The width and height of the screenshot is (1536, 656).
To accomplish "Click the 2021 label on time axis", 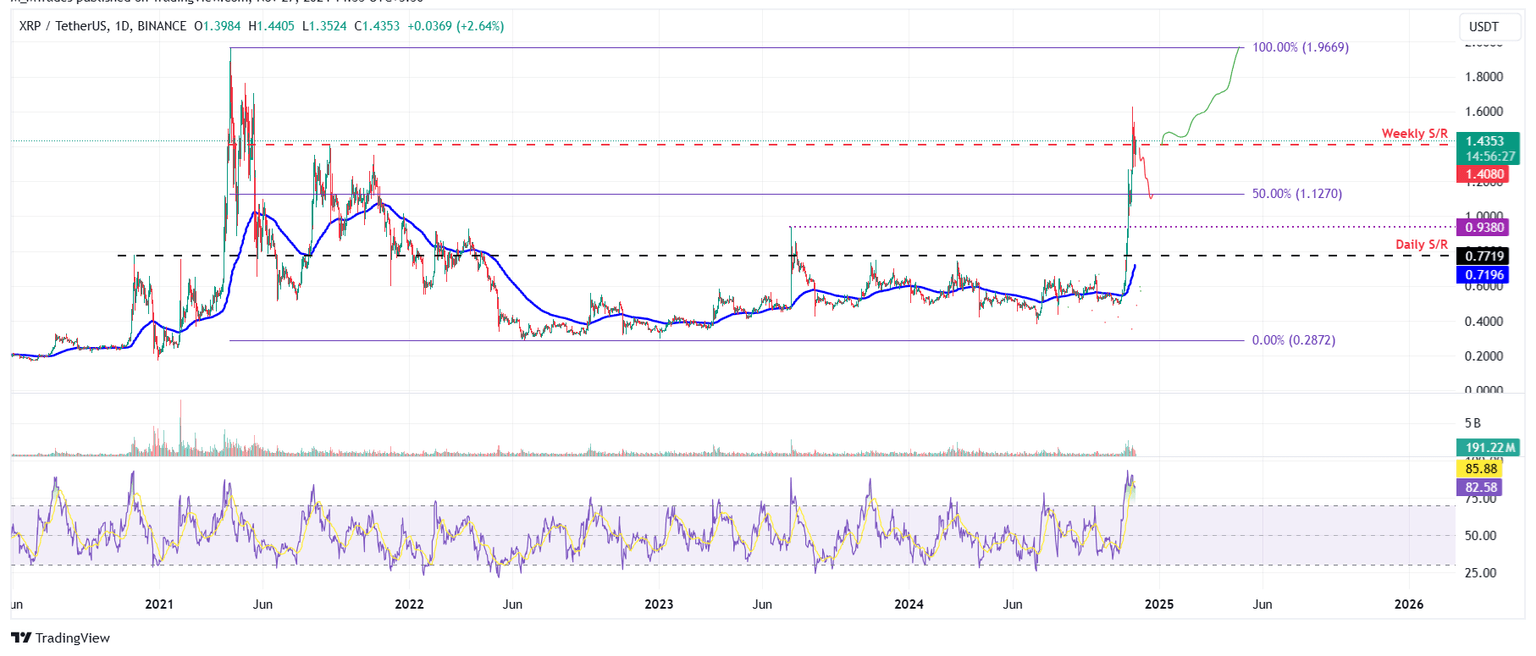I will 158,604.
